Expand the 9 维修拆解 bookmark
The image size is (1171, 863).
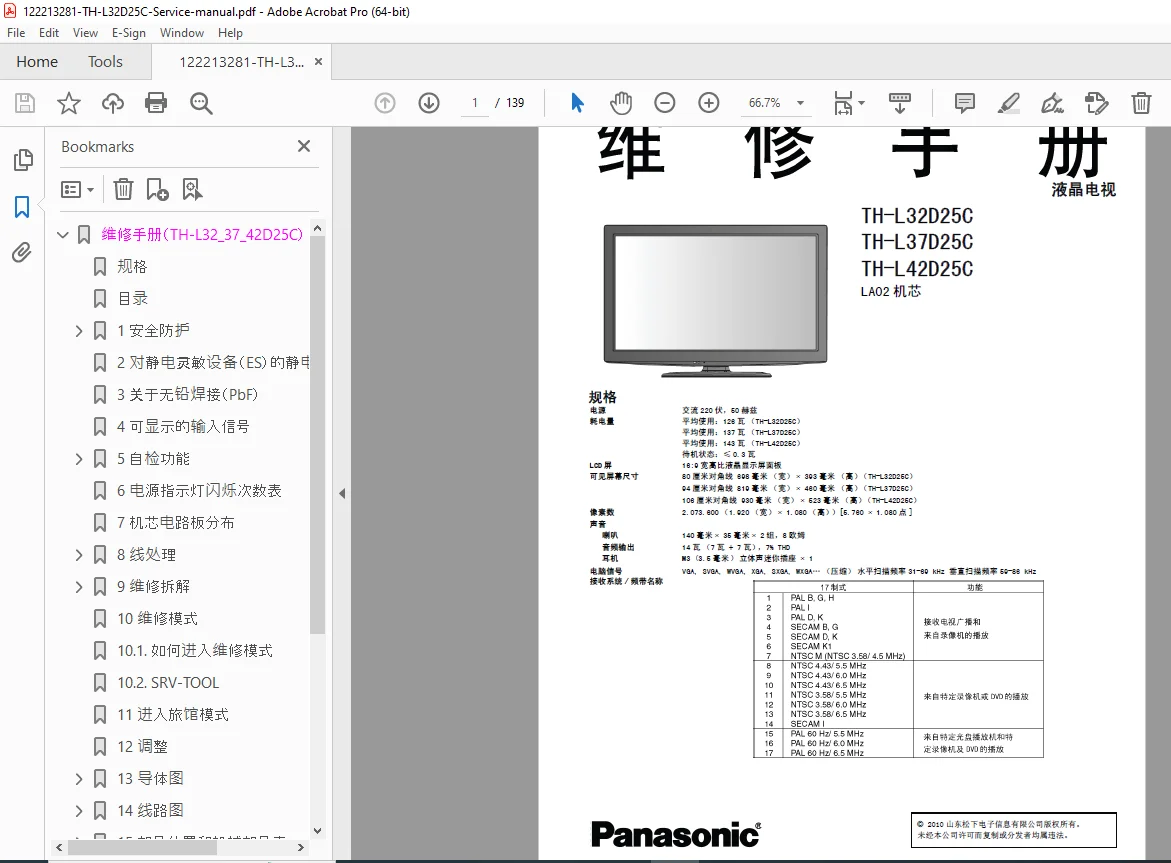(x=79, y=587)
